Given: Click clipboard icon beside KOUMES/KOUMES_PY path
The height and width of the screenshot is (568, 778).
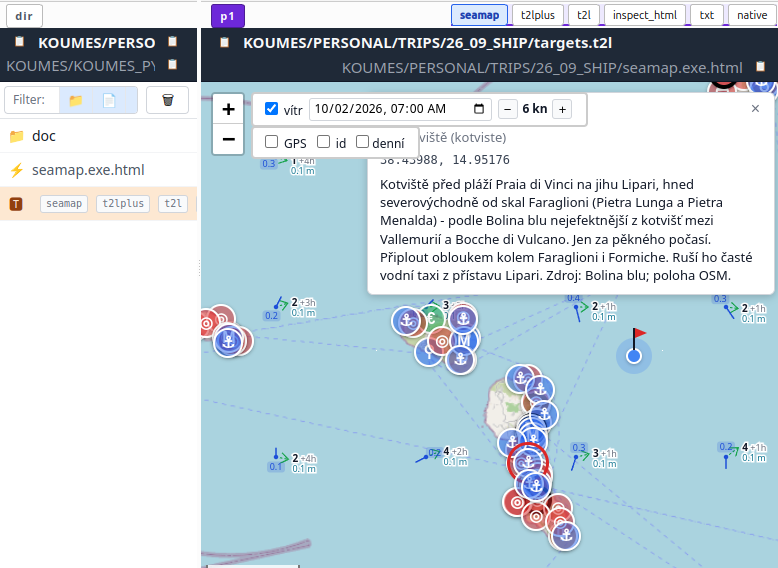Looking at the screenshot, I should [172, 64].
